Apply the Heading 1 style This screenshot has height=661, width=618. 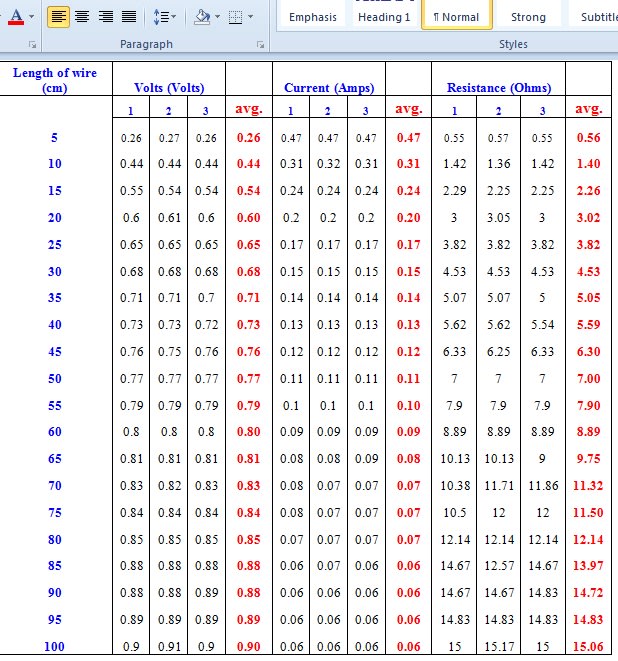(x=384, y=17)
